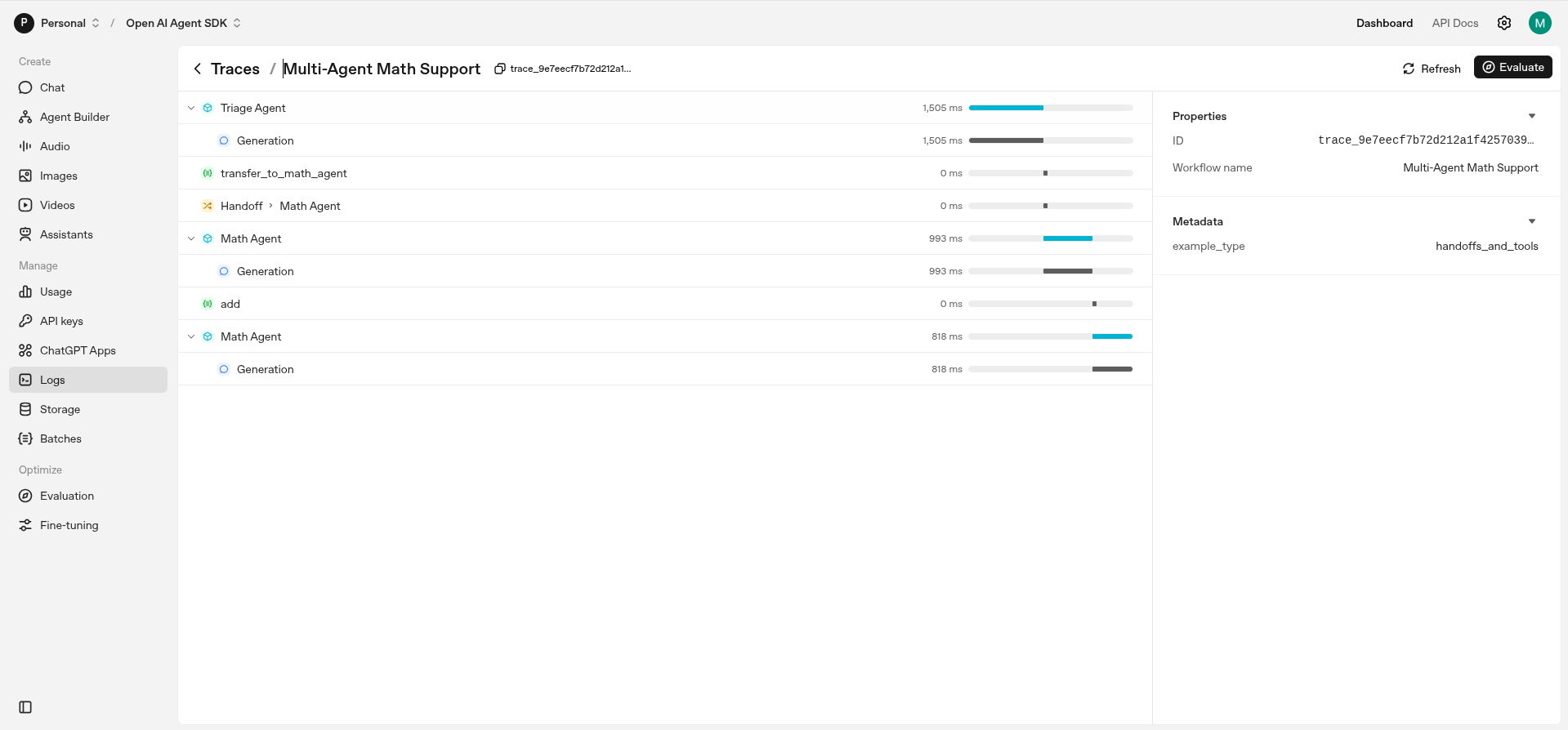The height and width of the screenshot is (730, 1568).
Task: Select the Triage Agent span icon
Action: pyautogui.click(x=208, y=108)
